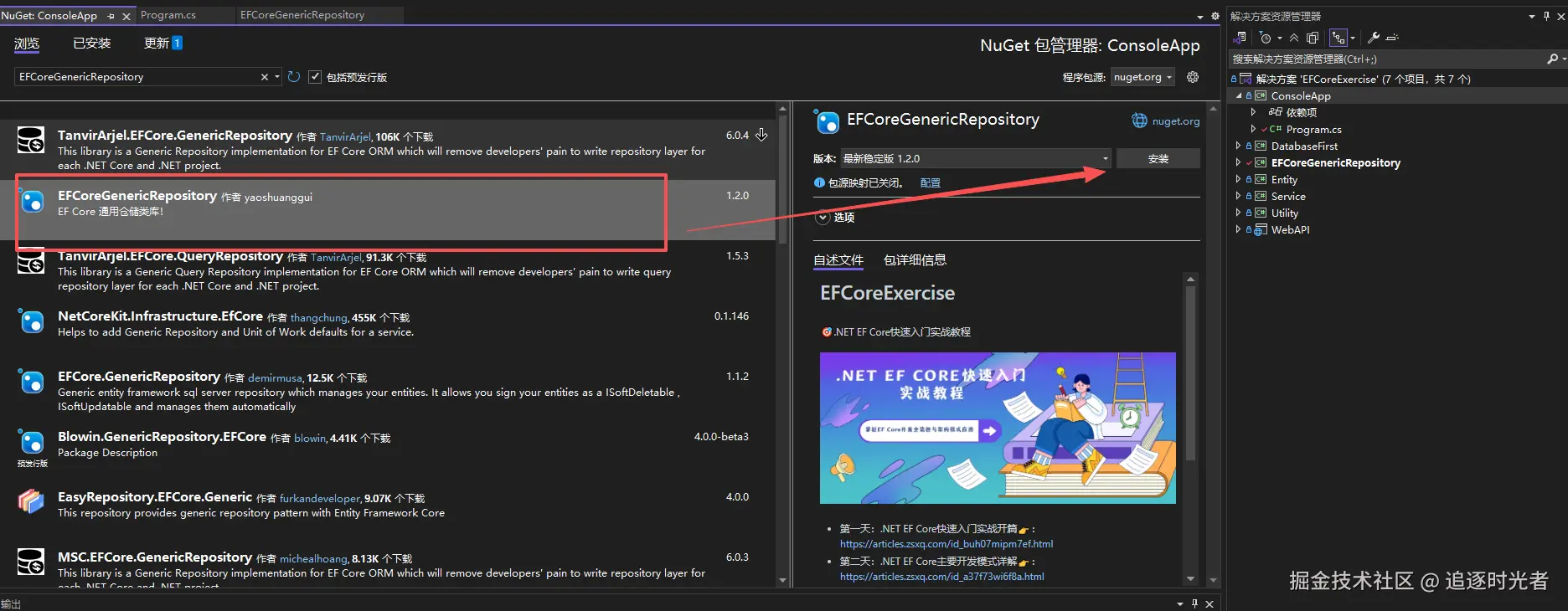
Task: Switch to the 更新 updates tab
Action: tap(163, 44)
